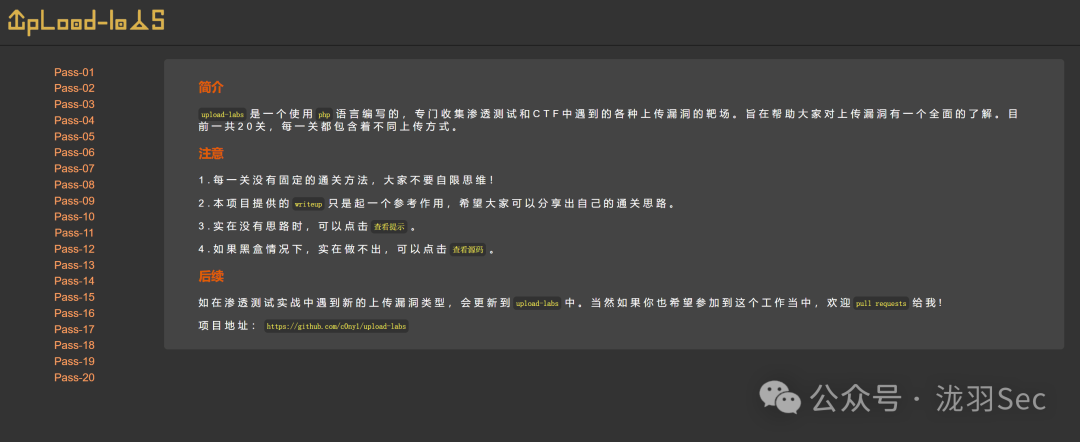This screenshot has height=442, width=1080.
Task: Click the '项目地址：' label
Action: coord(228,326)
